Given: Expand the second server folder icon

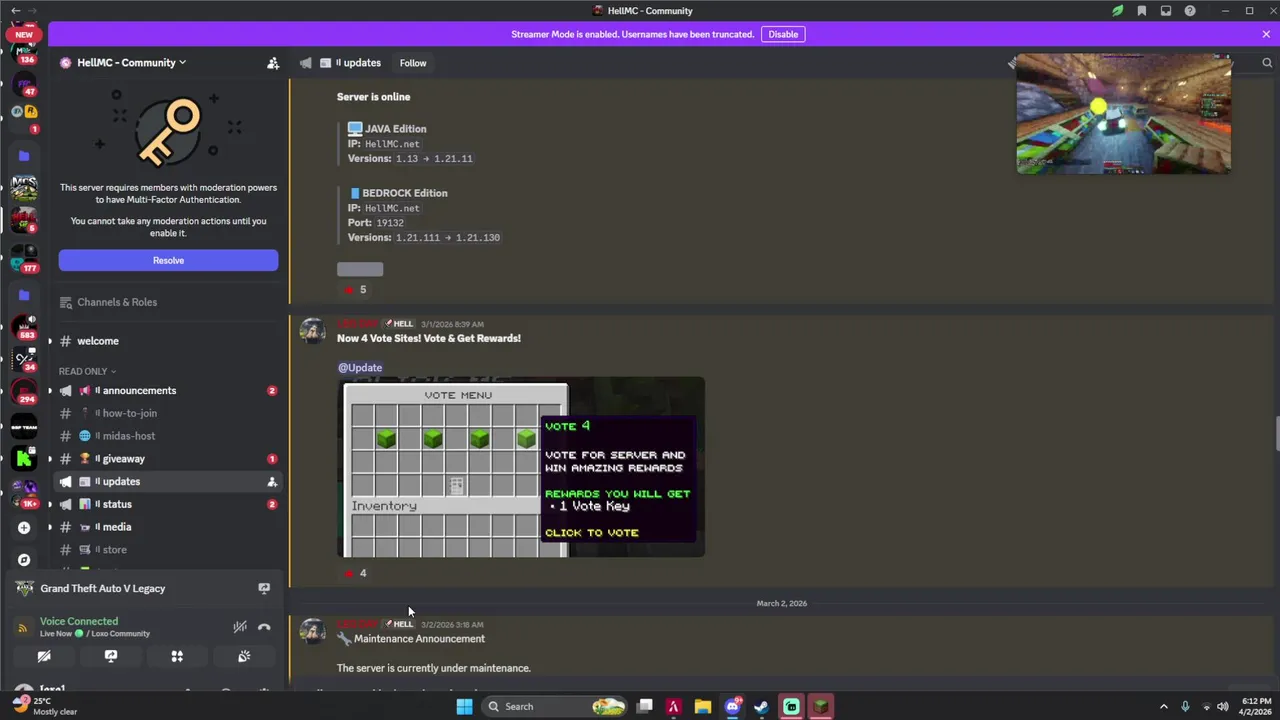Looking at the screenshot, I should tap(24, 295).
